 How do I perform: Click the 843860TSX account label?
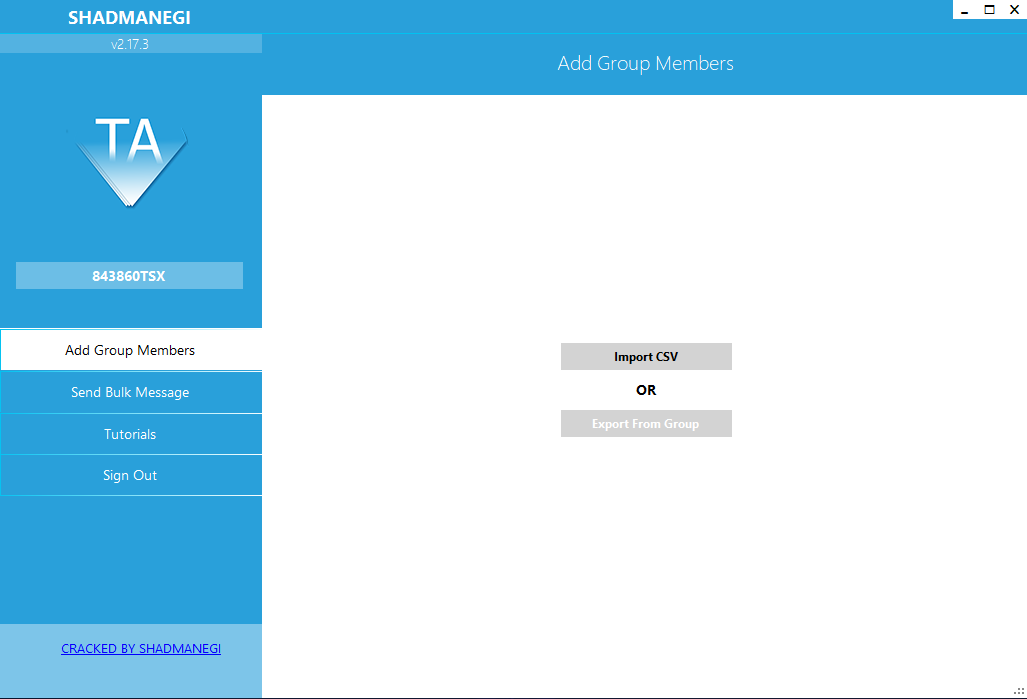click(129, 276)
